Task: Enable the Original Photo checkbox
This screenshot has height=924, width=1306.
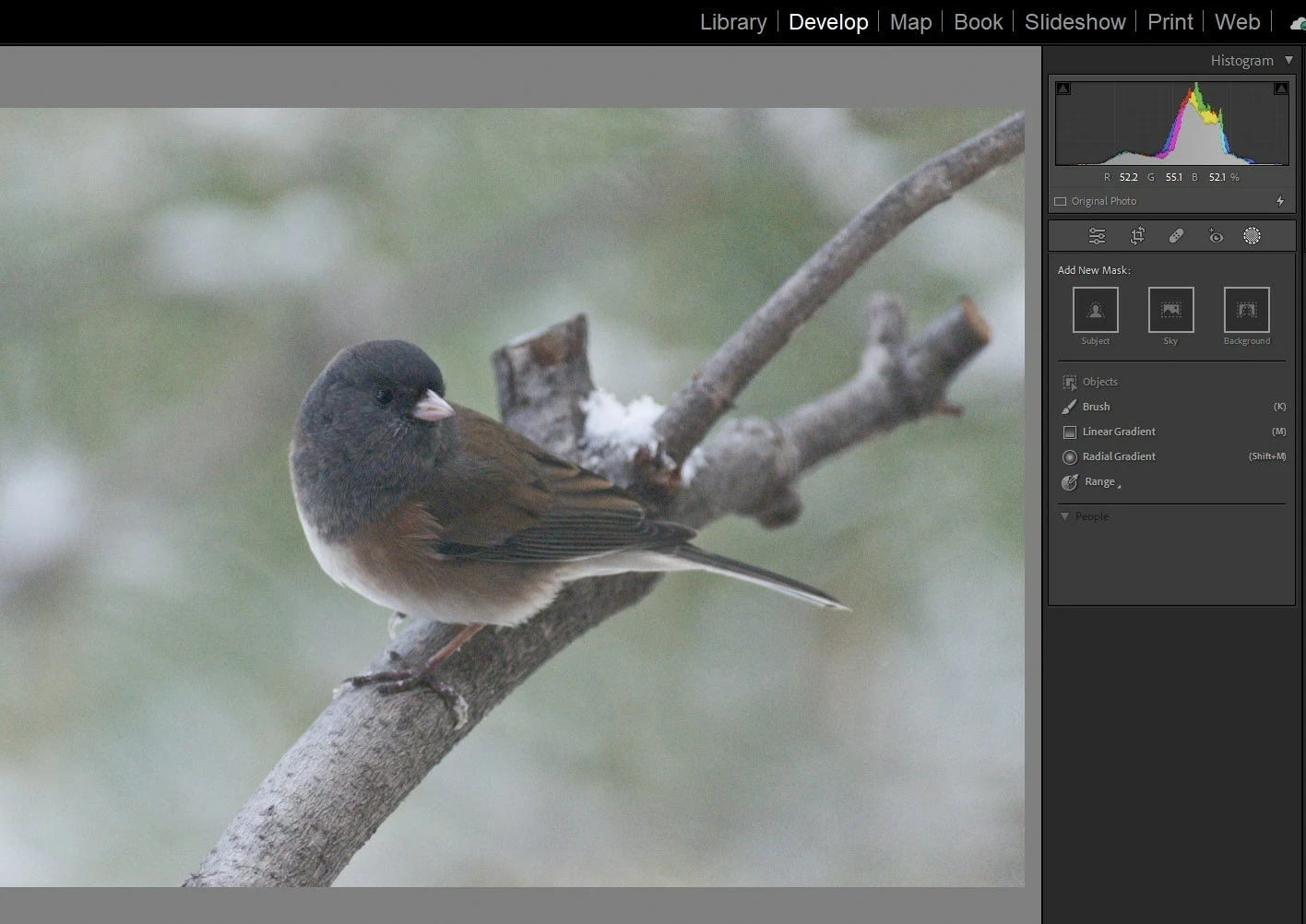Action: 1061,201
